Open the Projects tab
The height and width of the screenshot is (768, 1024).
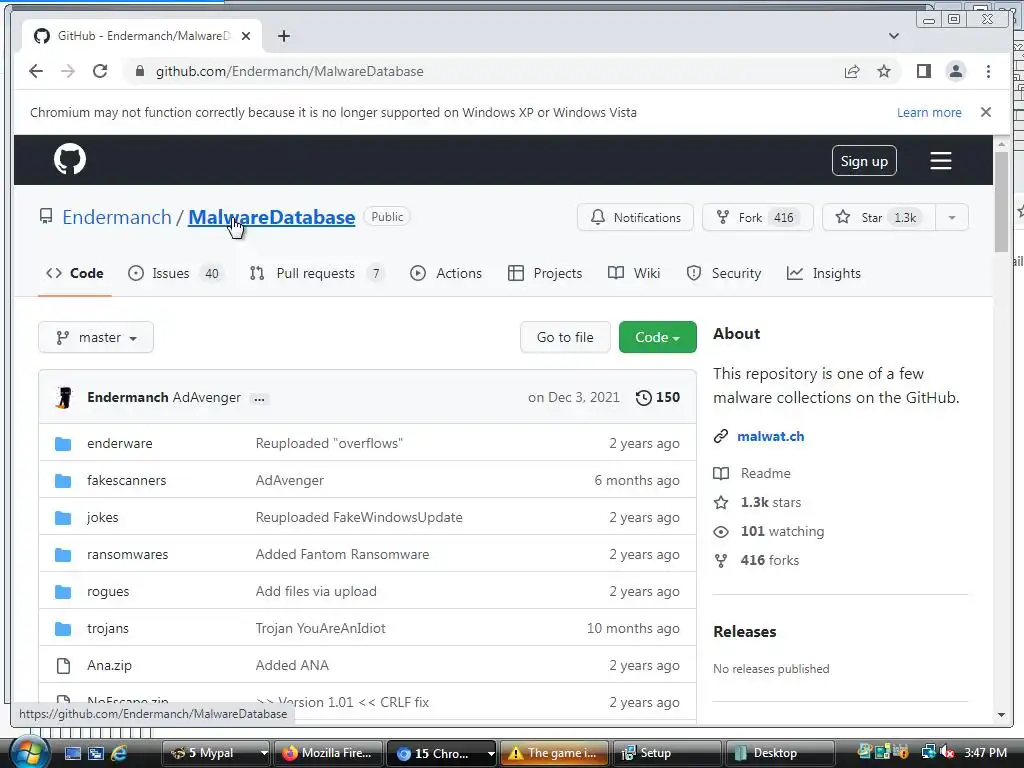tap(545, 274)
